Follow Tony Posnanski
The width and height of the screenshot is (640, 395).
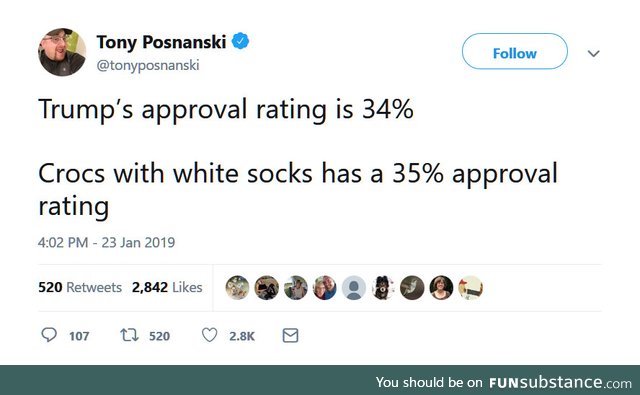(x=515, y=51)
